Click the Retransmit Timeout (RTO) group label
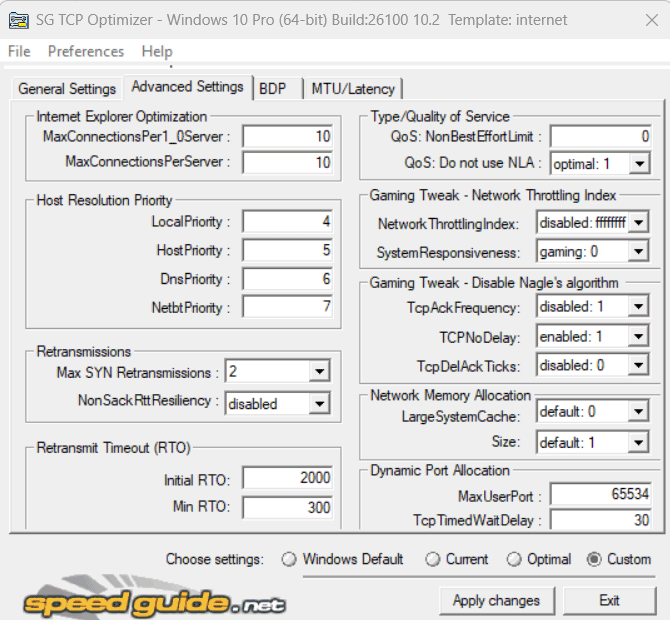This screenshot has height=620, width=670. [114, 448]
